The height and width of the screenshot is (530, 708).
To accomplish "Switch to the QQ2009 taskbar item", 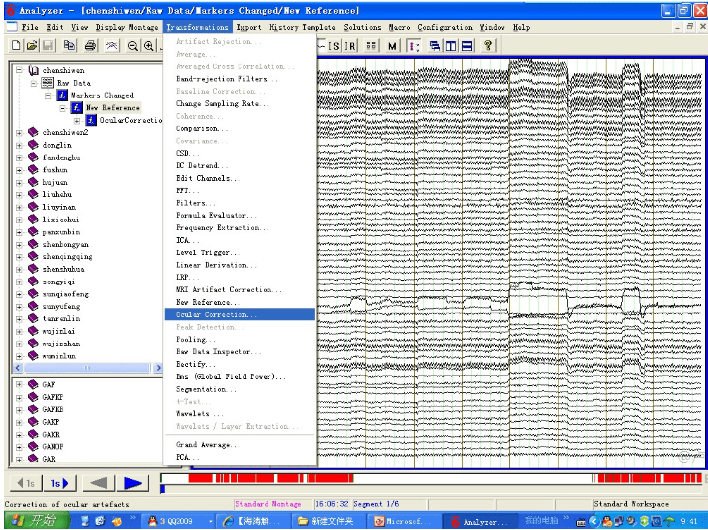I will point(179,521).
